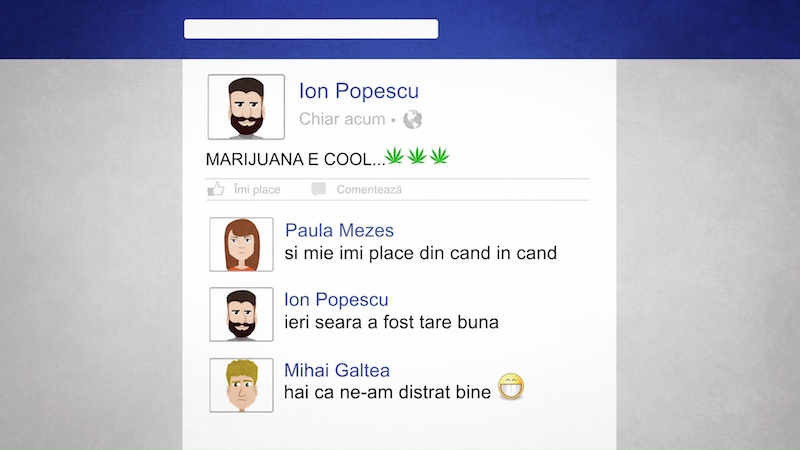Click the thumbs-up like icon
Screen dimensions: 800x450
coord(216,189)
